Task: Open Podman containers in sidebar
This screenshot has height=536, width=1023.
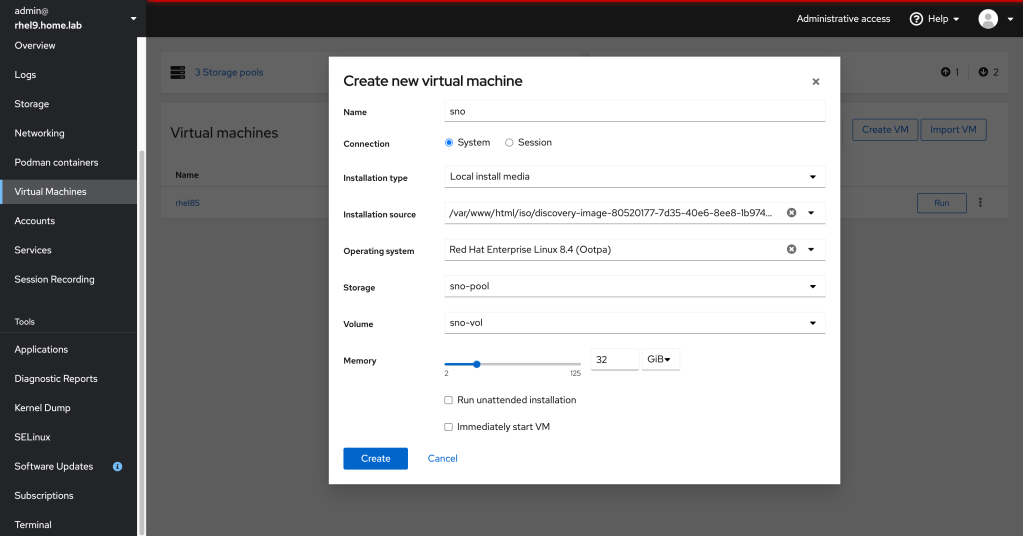Action: [56, 162]
